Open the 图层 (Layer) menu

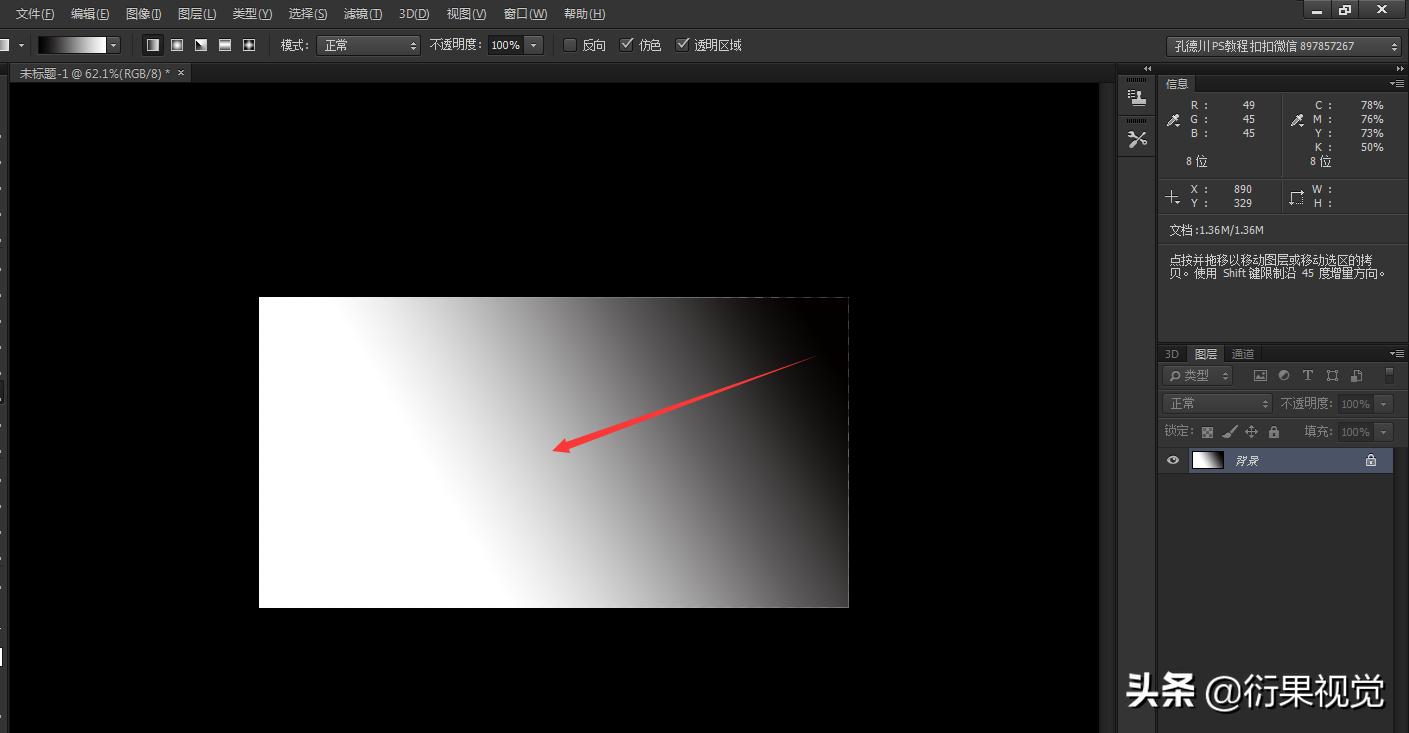pos(196,13)
